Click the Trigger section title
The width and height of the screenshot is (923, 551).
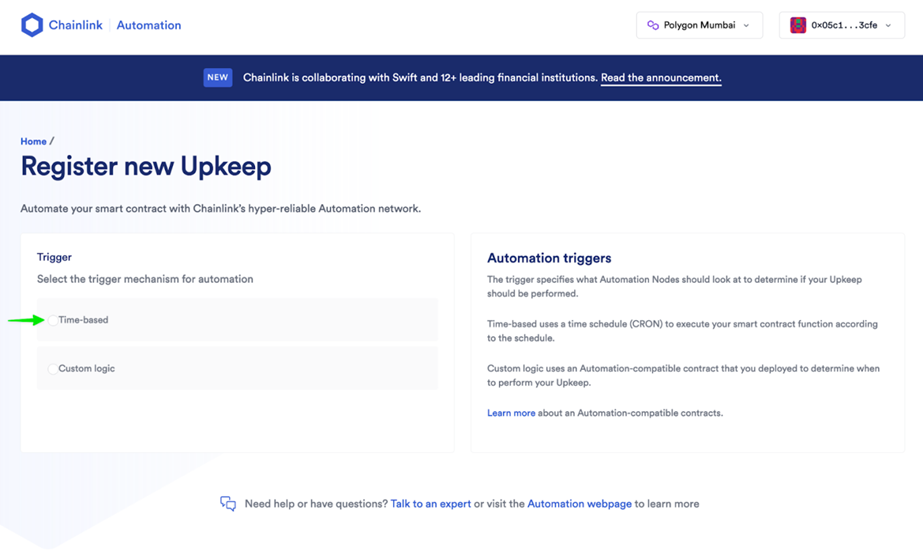(x=54, y=257)
